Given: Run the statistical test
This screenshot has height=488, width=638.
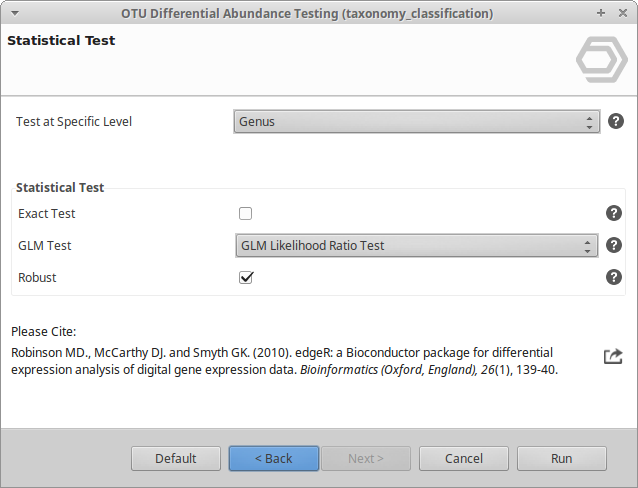Looking at the screenshot, I should [561, 458].
